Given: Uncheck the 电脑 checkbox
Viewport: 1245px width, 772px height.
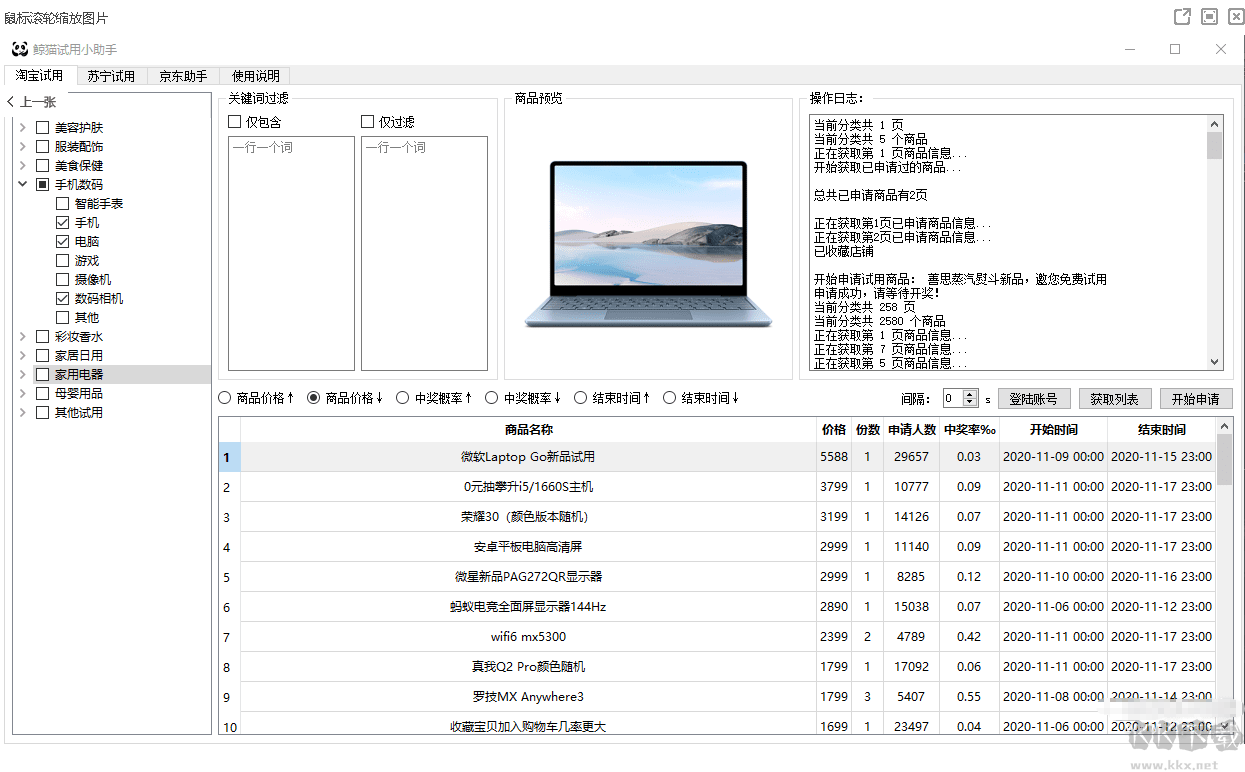Looking at the screenshot, I should 63,242.
